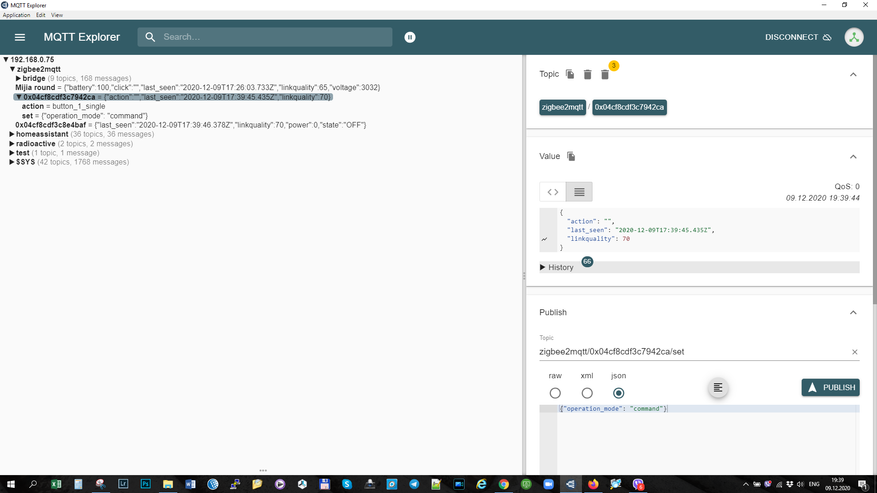The width and height of the screenshot is (877, 493).
Task: Open the hamburger navigation menu
Action: [x=20, y=37]
